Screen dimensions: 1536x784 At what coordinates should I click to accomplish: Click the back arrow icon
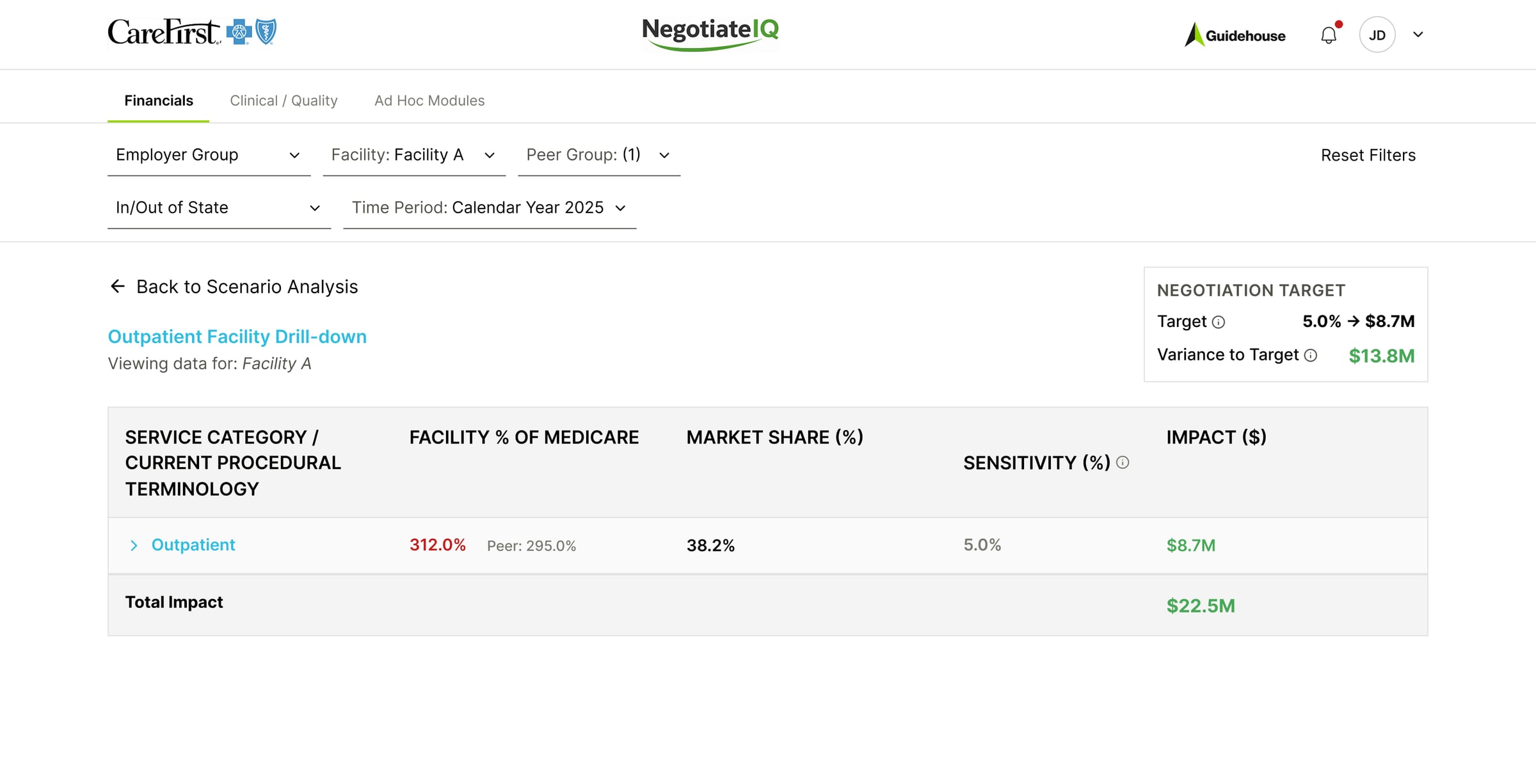[117, 286]
